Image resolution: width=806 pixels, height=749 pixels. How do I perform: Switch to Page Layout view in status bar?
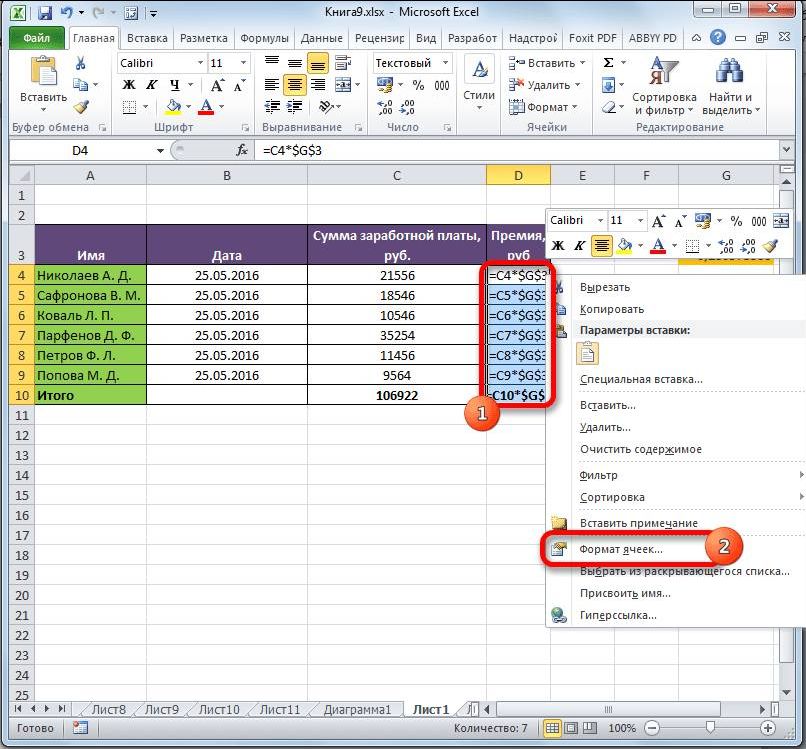click(x=572, y=729)
